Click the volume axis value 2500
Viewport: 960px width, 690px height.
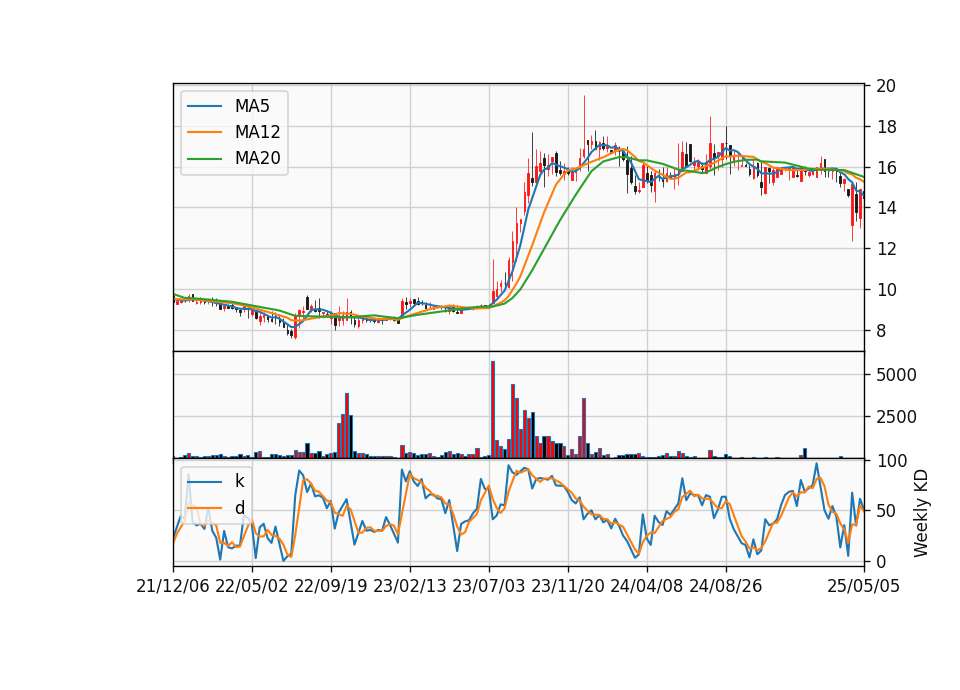coord(896,417)
